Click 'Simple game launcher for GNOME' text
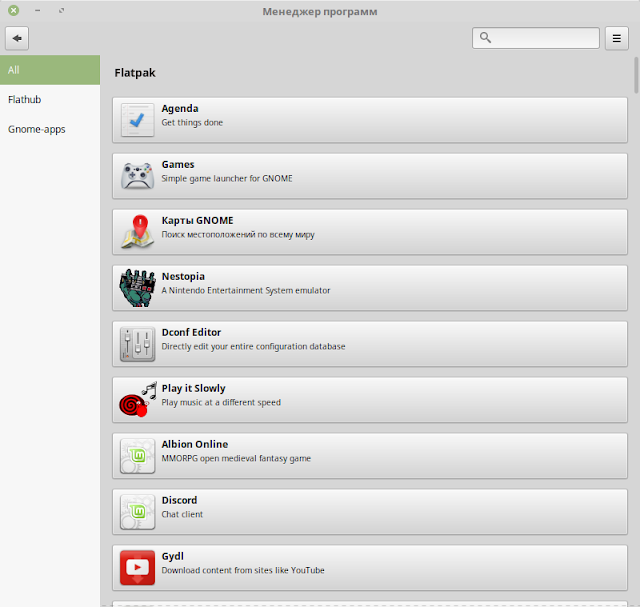 (x=227, y=178)
